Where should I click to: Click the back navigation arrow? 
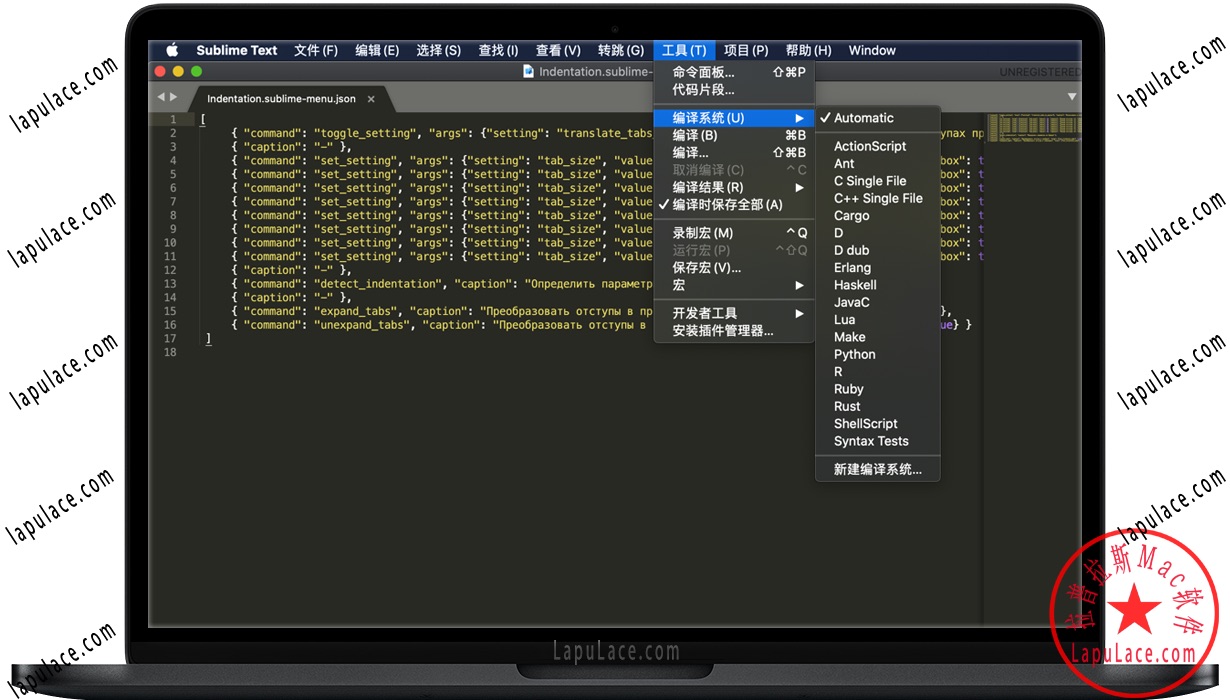point(162,97)
